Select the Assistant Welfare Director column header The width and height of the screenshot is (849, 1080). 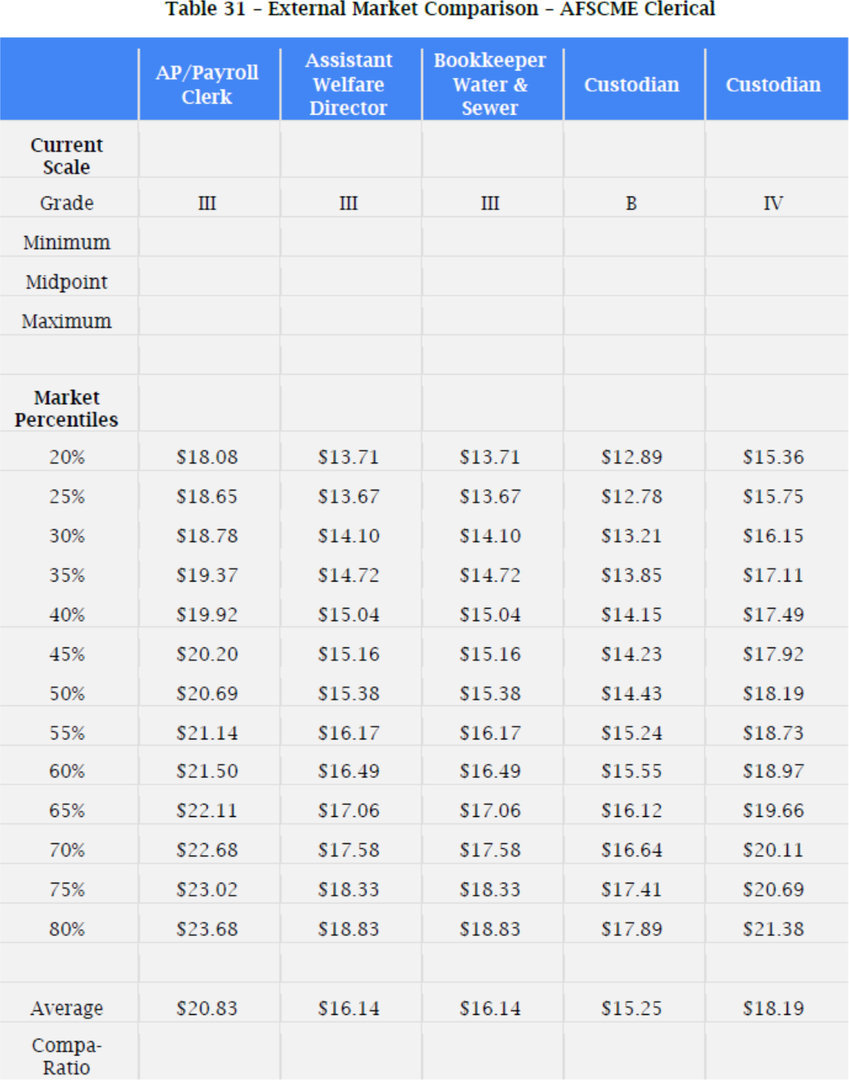[x=348, y=85]
